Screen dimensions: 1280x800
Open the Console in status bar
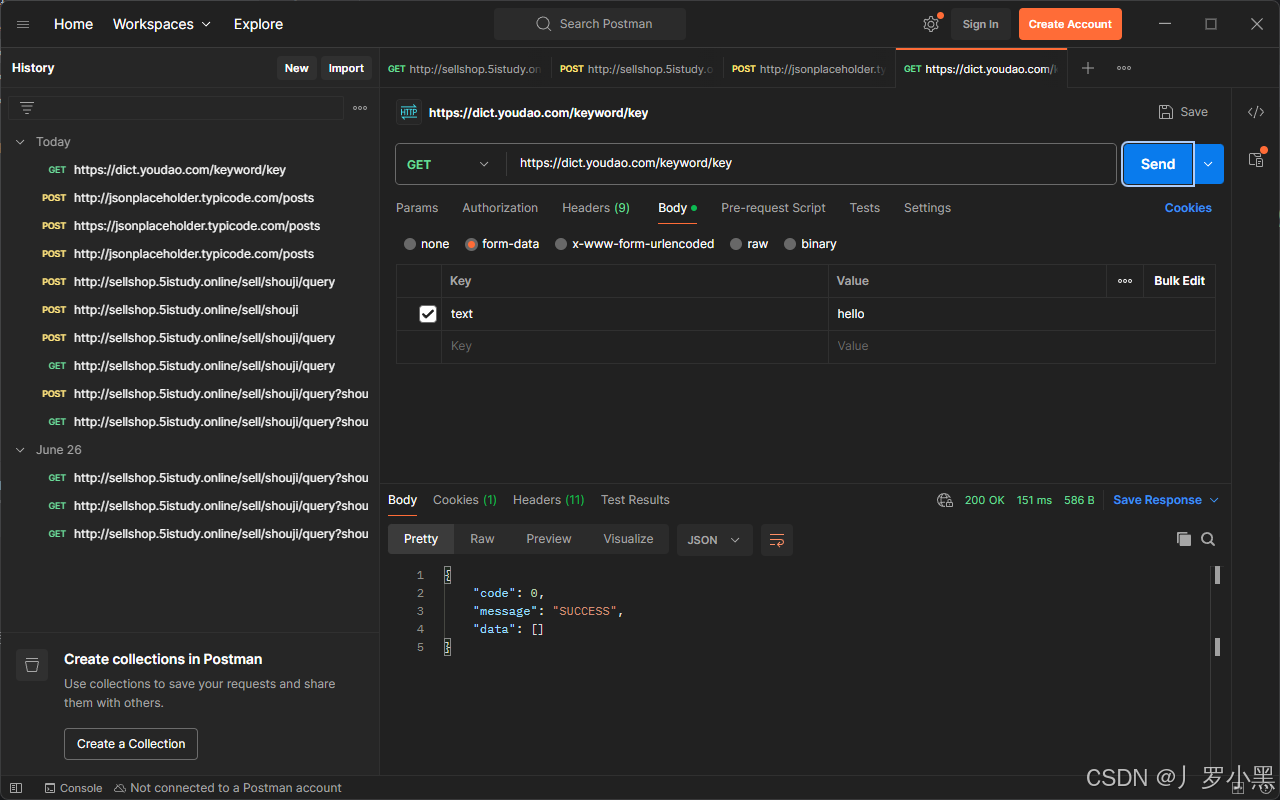click(x=73, y=788)
